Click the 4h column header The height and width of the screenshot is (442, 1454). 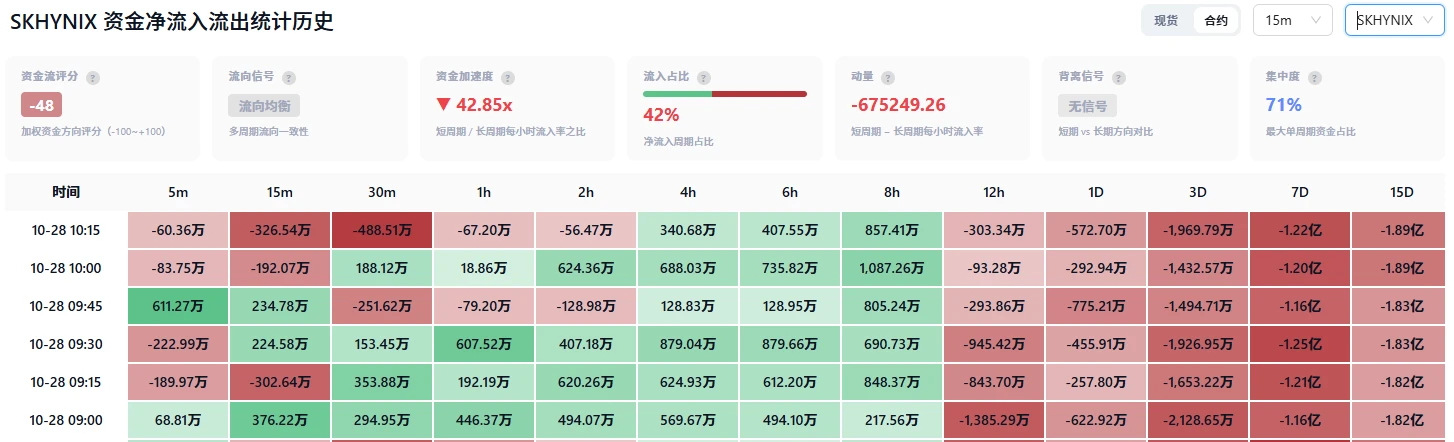[x=688, y=192]
